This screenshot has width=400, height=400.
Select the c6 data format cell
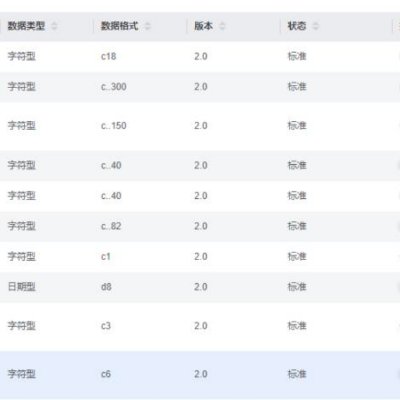(x=106, y=374)
